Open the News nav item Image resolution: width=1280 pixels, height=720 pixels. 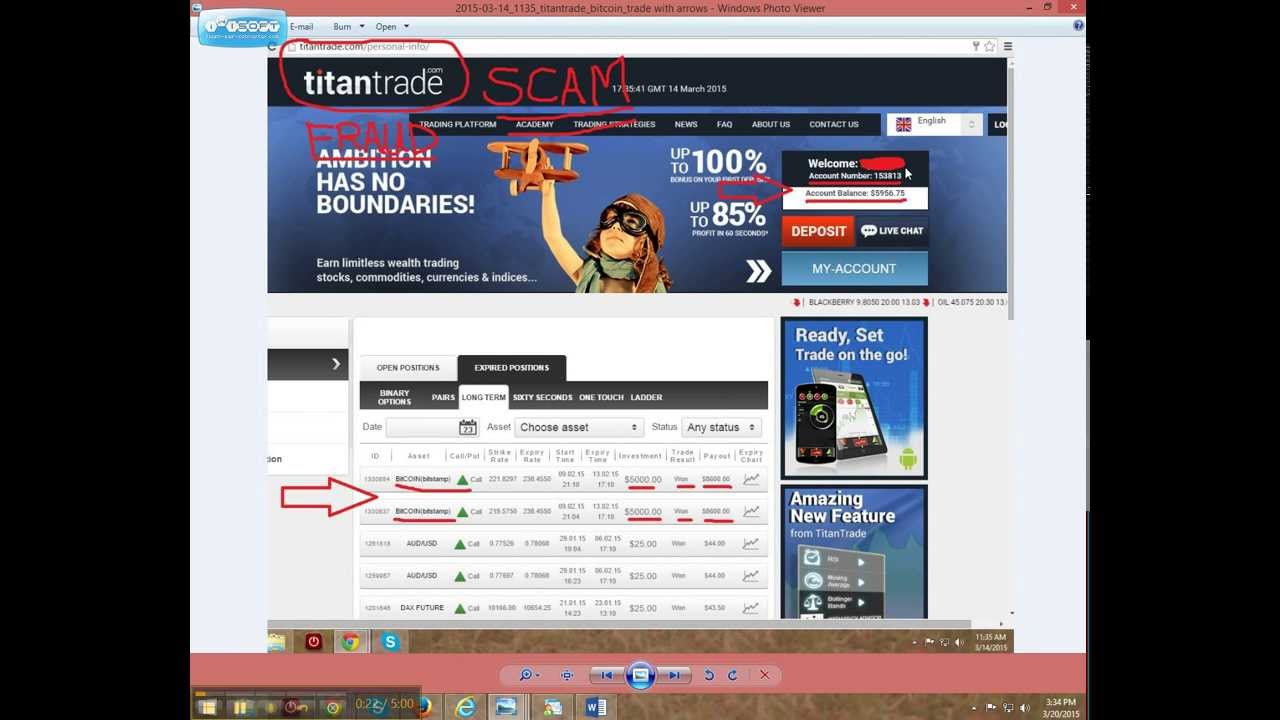[686, 124]
